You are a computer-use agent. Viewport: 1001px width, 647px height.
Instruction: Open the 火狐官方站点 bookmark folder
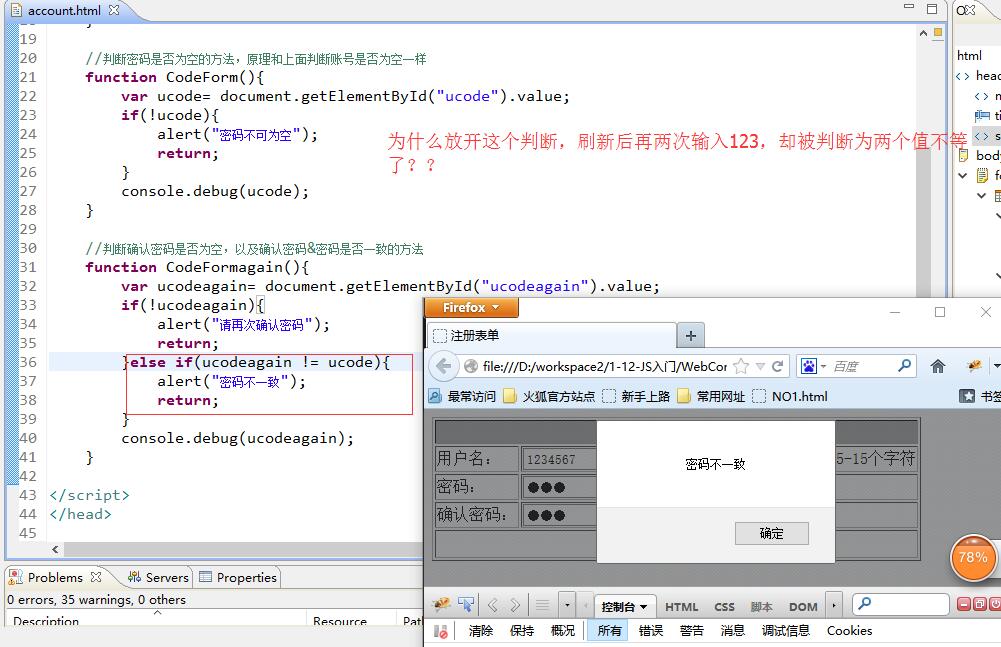coord(550,397)
